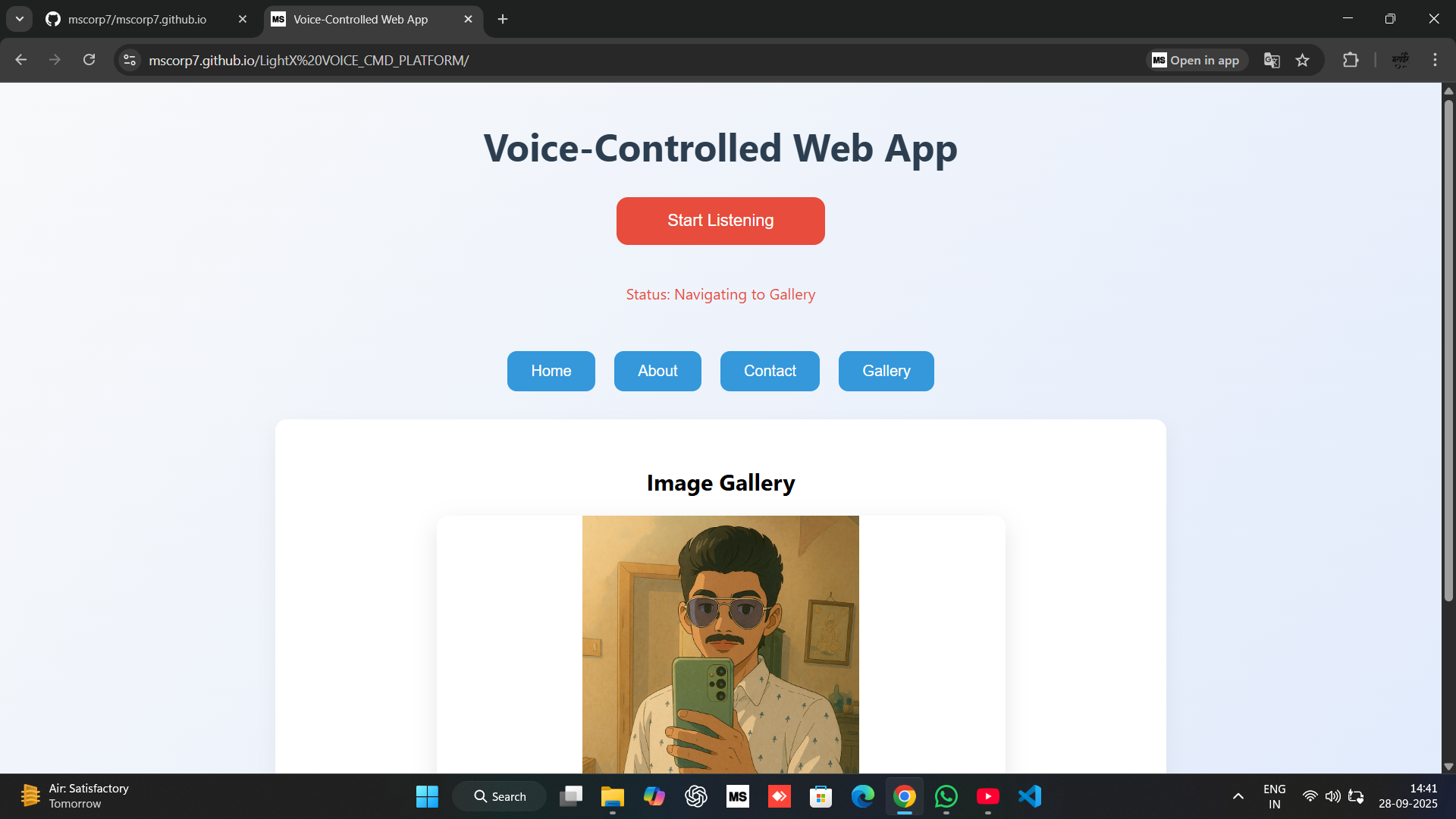Toggle the bookmark star for this page
This screenshot has height=819, width=1456.
pos(1303,60)
